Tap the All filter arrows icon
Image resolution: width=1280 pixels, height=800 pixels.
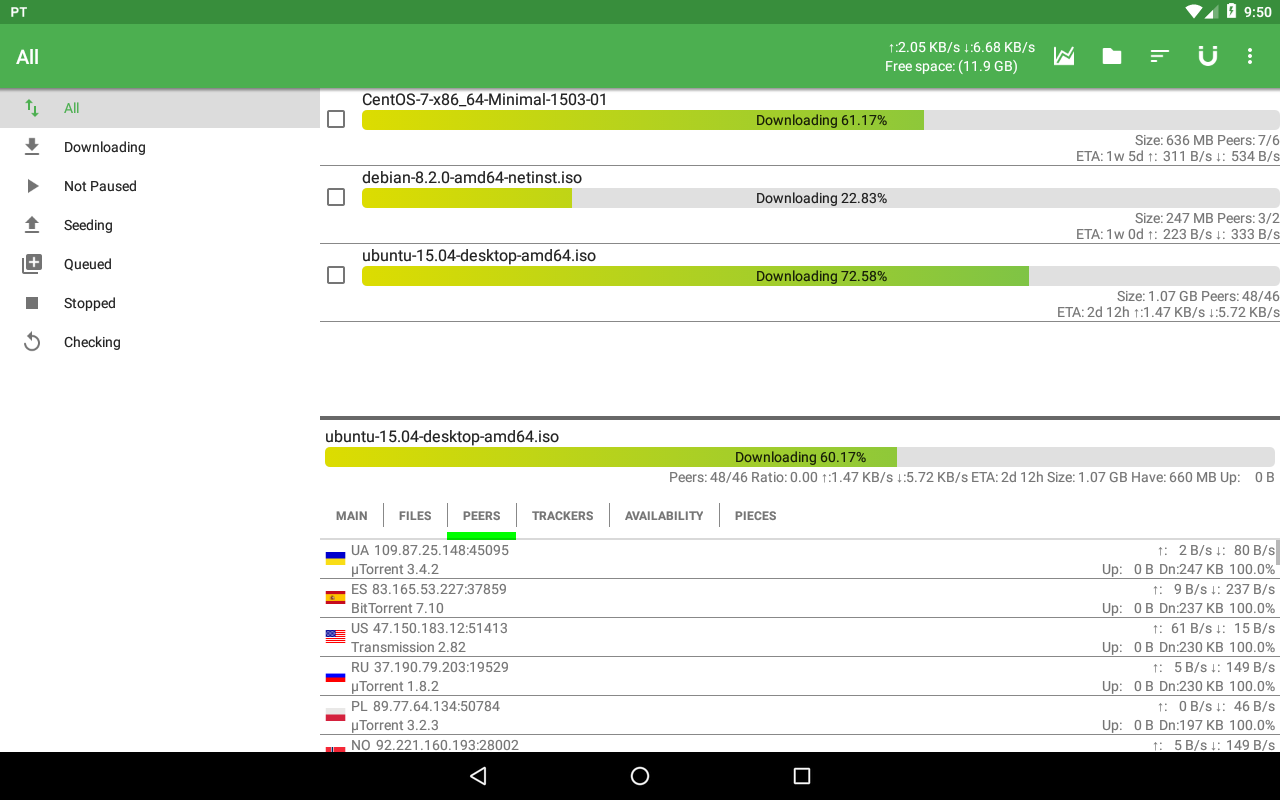coord(32,108)
